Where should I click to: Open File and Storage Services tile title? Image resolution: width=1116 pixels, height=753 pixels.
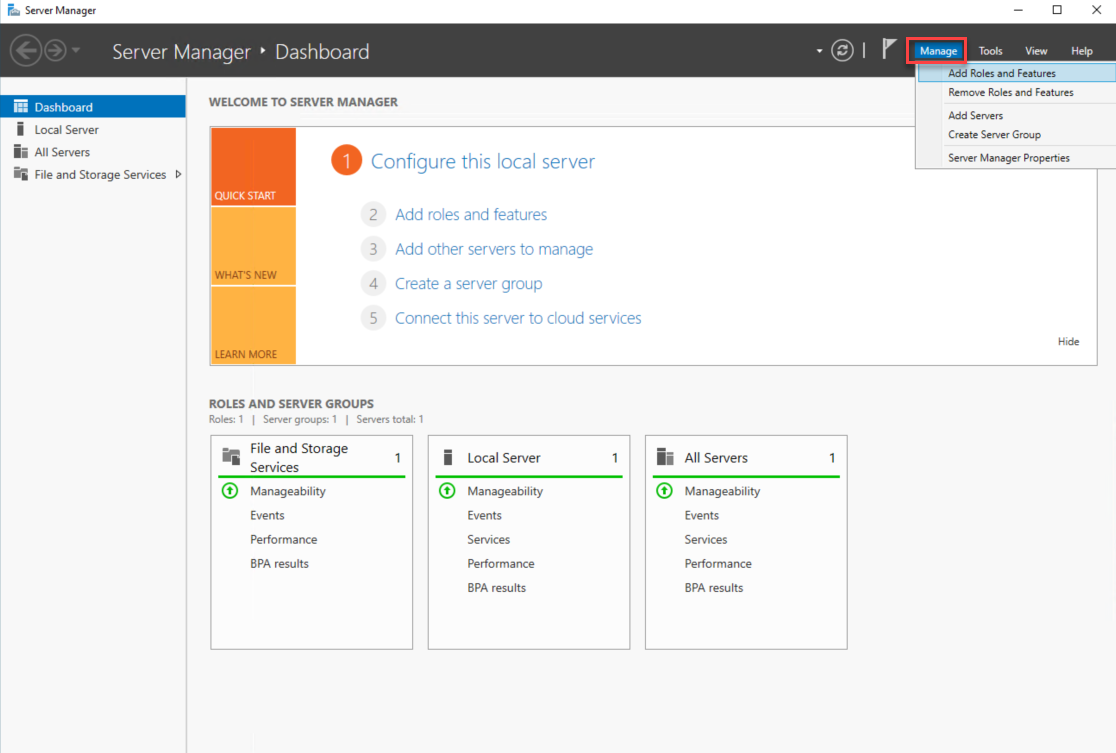point(299,458)
